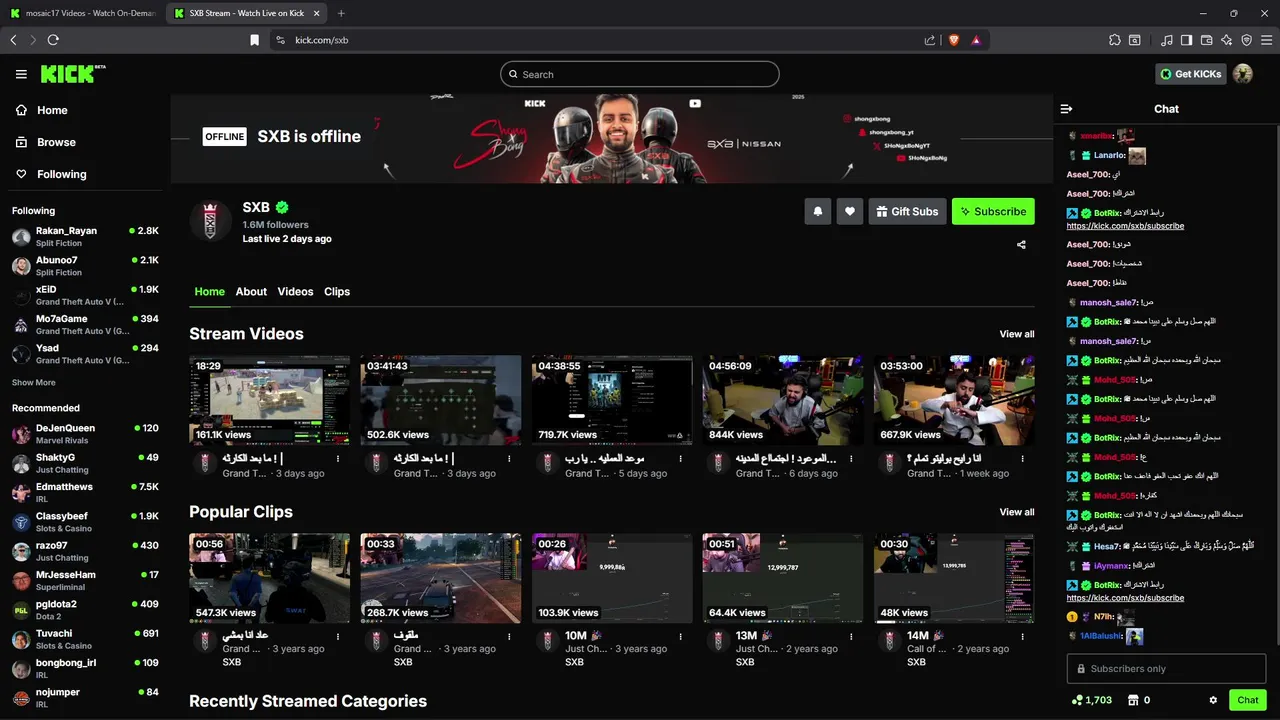Open the chat shop icon showing 0

(x=1139, y=700)
